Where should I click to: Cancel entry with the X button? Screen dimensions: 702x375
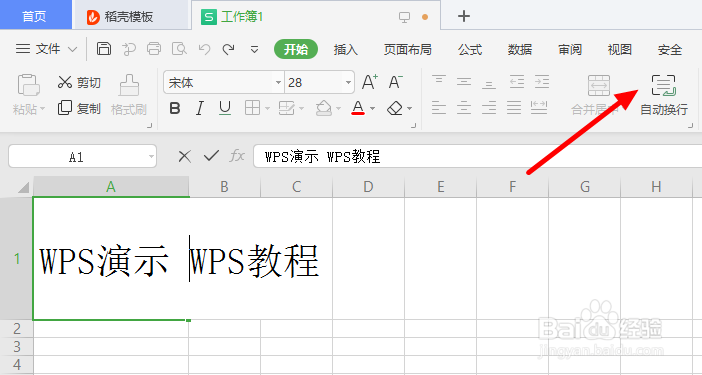[184, 157]
